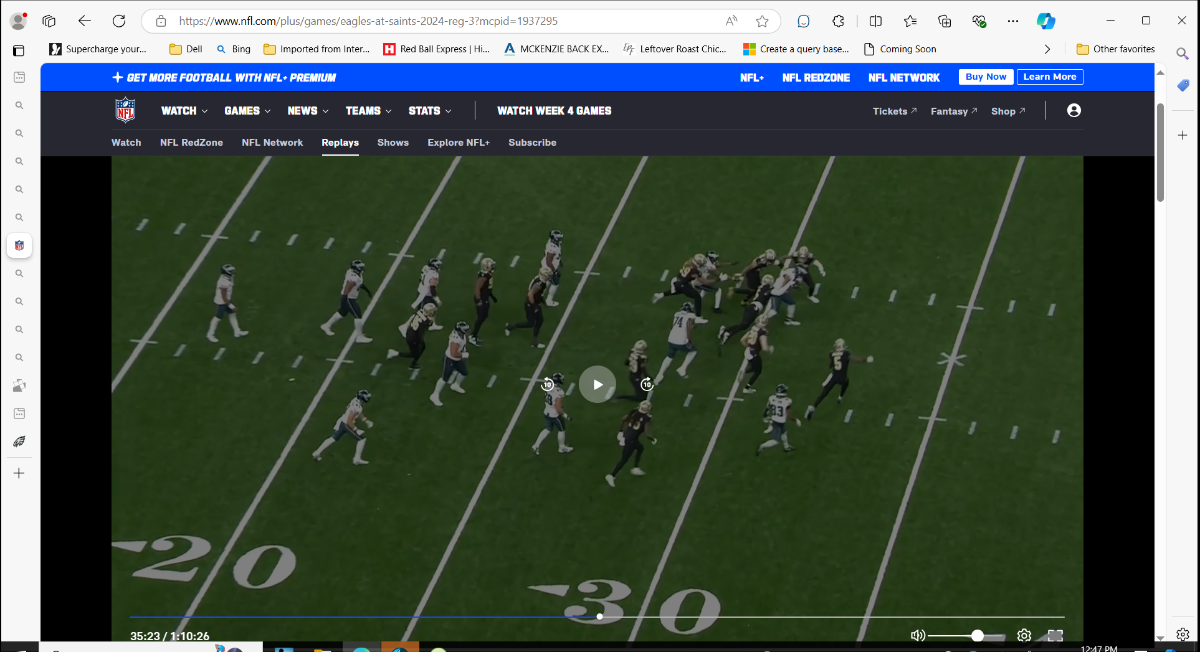Expand the WATCH dropdown menu
The width and height of the screenshot is (1200, 652).
tap(184, 111)
